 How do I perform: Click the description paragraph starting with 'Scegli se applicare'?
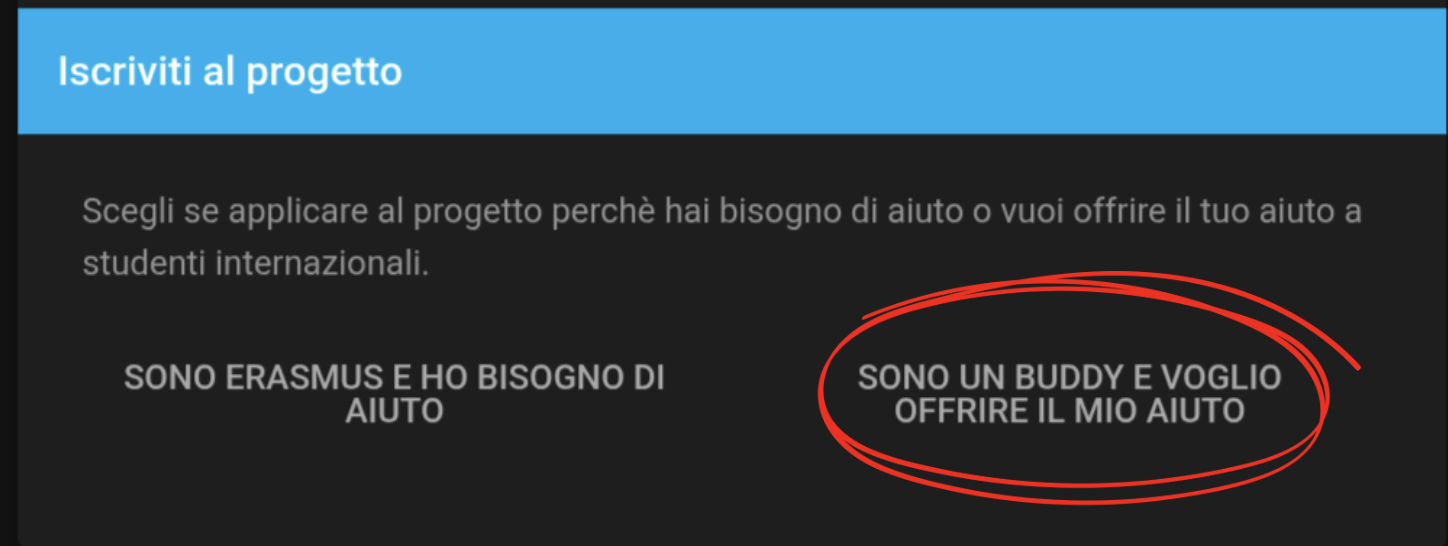pos(722,237)
